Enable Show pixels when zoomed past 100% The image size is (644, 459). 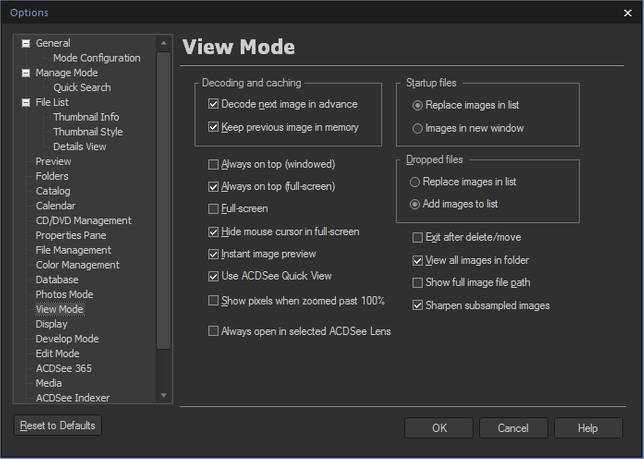[x=213, y=301]
